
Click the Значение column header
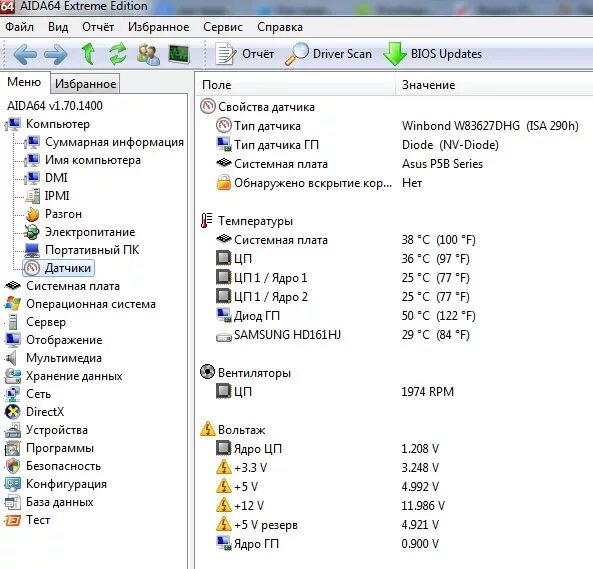(x=428, y=85)
